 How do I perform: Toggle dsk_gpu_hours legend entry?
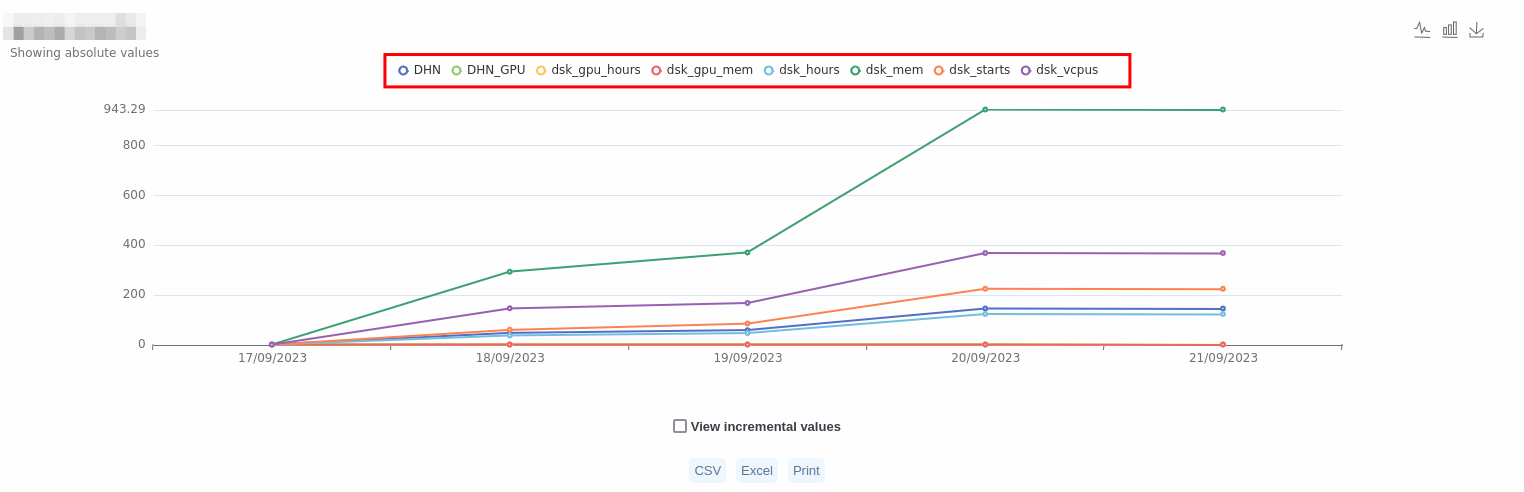click(588, 70)
